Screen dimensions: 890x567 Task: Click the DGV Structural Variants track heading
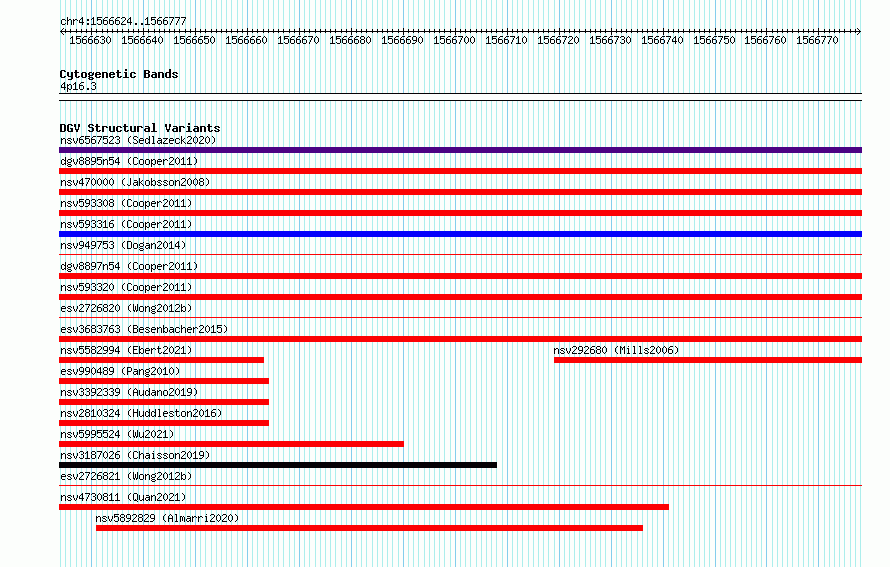click(140, 128)
